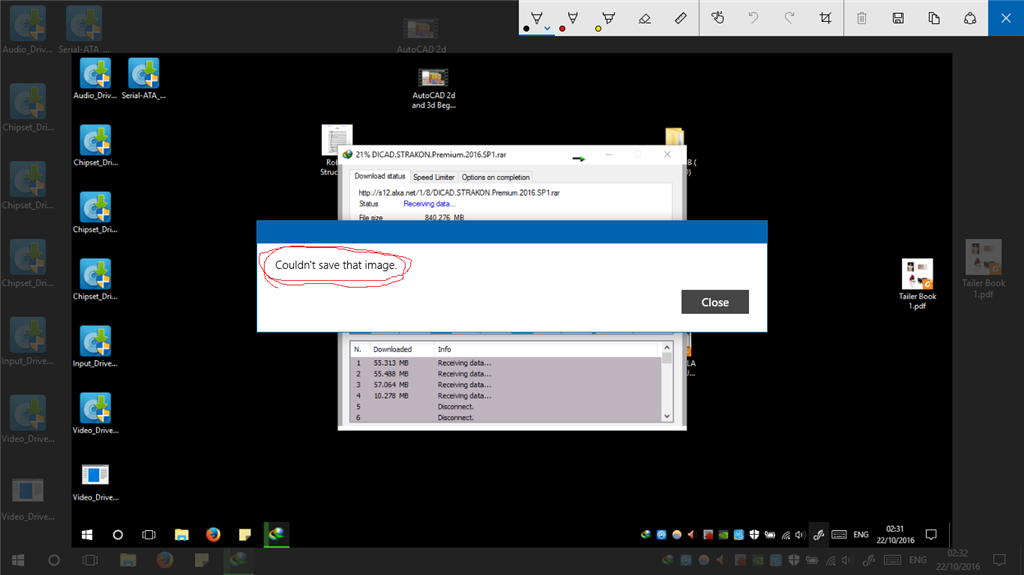Click the share icon in sketch toolbar

(970, 18)
